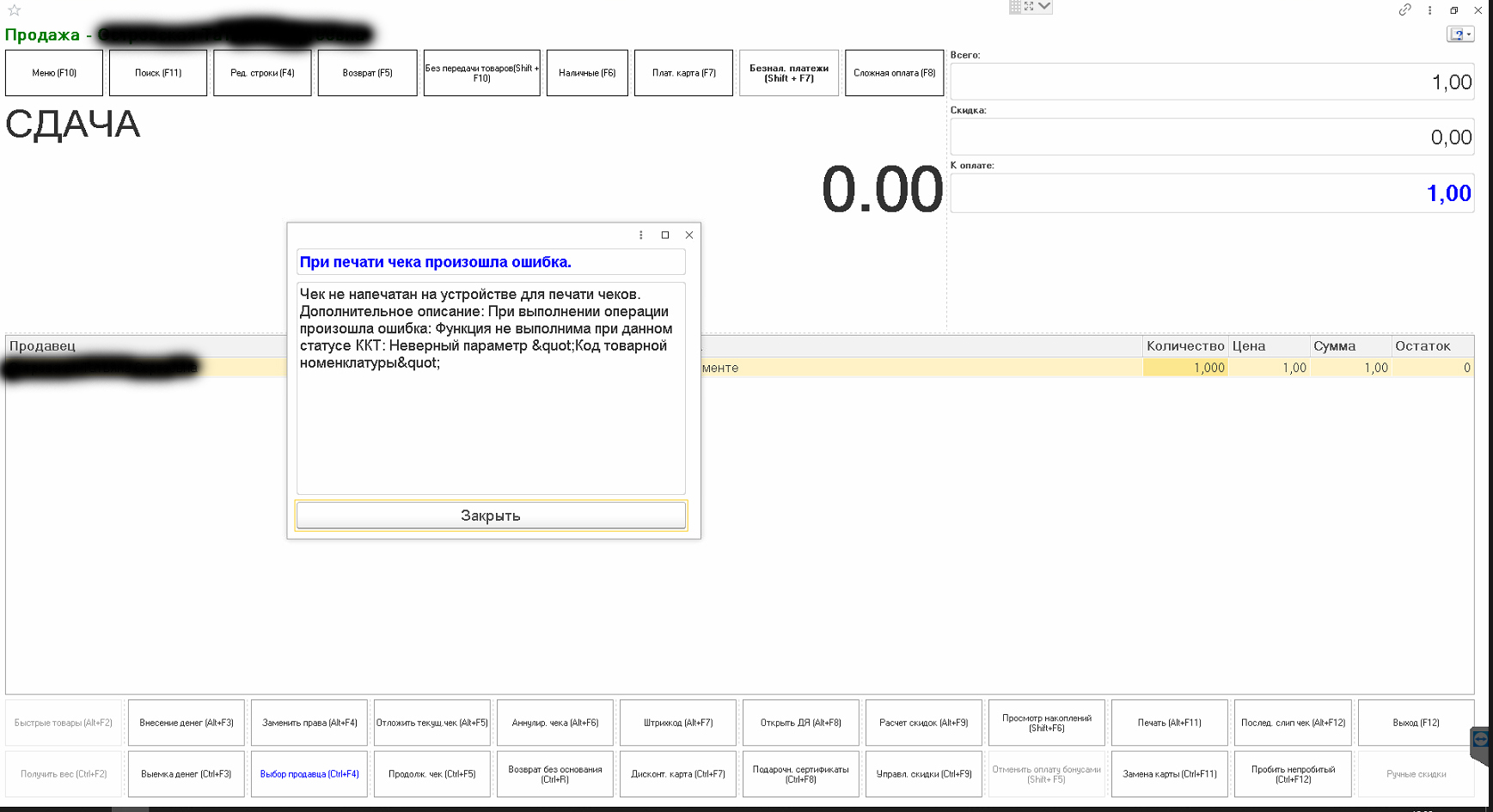Click the 'При печати чека произошла ошибка' header

click(491, 262)
